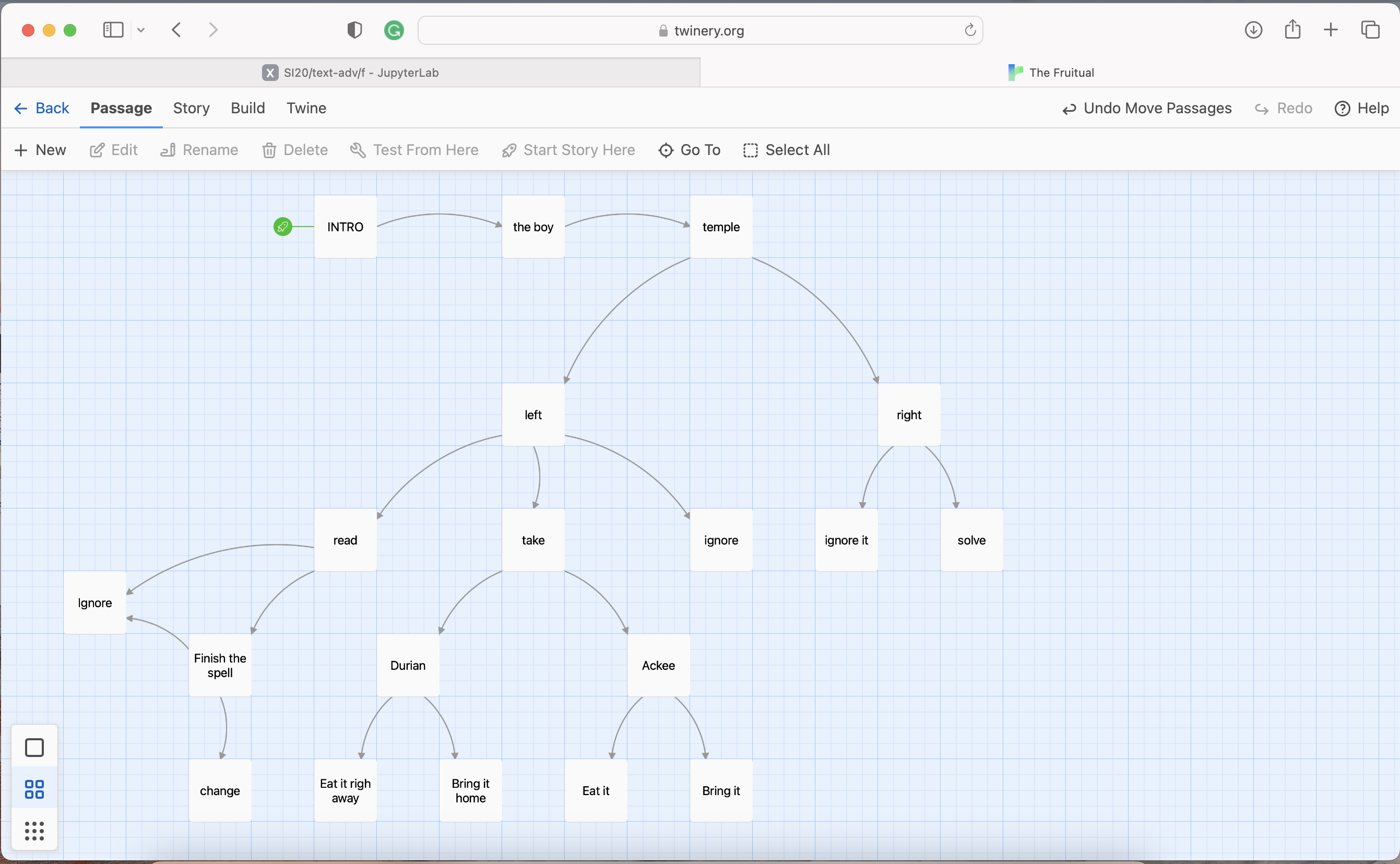This screenshot has height=864, width=1400.
Task: Select the INTRO passage card
Action: tap(345, 227)
